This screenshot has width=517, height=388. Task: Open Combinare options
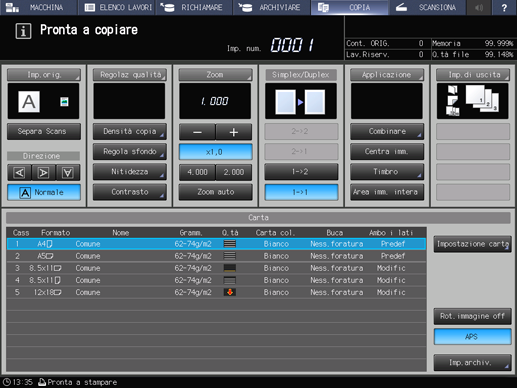tap(387, 131)
